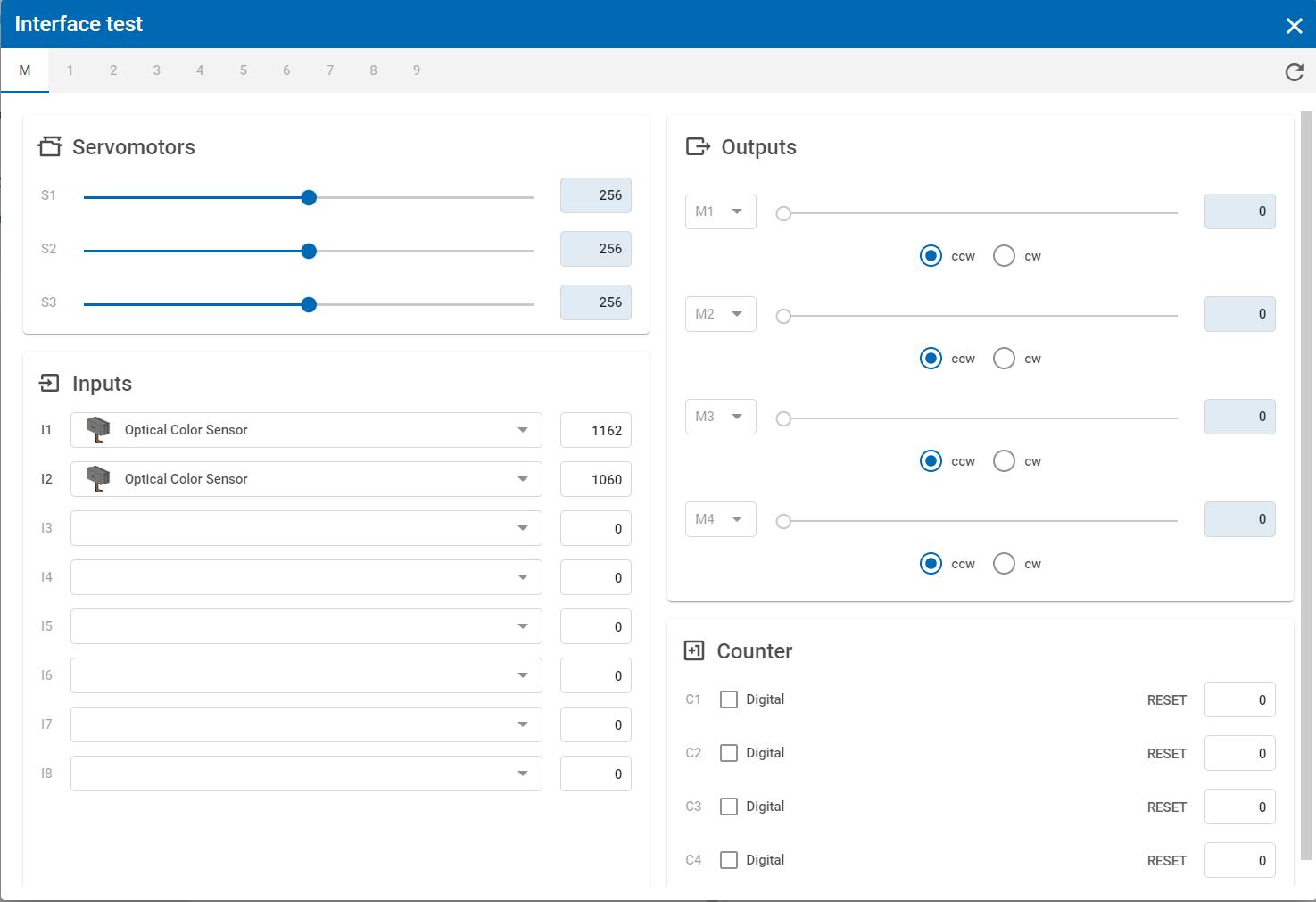The height and width of the screenshot is (902, 1316).
Task: Click the Outputs section icon
Action: 698,146
